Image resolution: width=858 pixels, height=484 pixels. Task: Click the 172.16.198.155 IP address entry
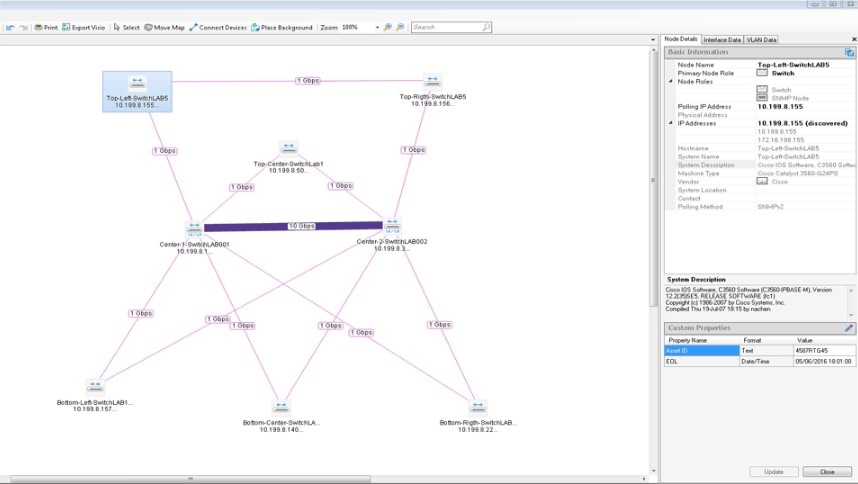click(780, 140)
